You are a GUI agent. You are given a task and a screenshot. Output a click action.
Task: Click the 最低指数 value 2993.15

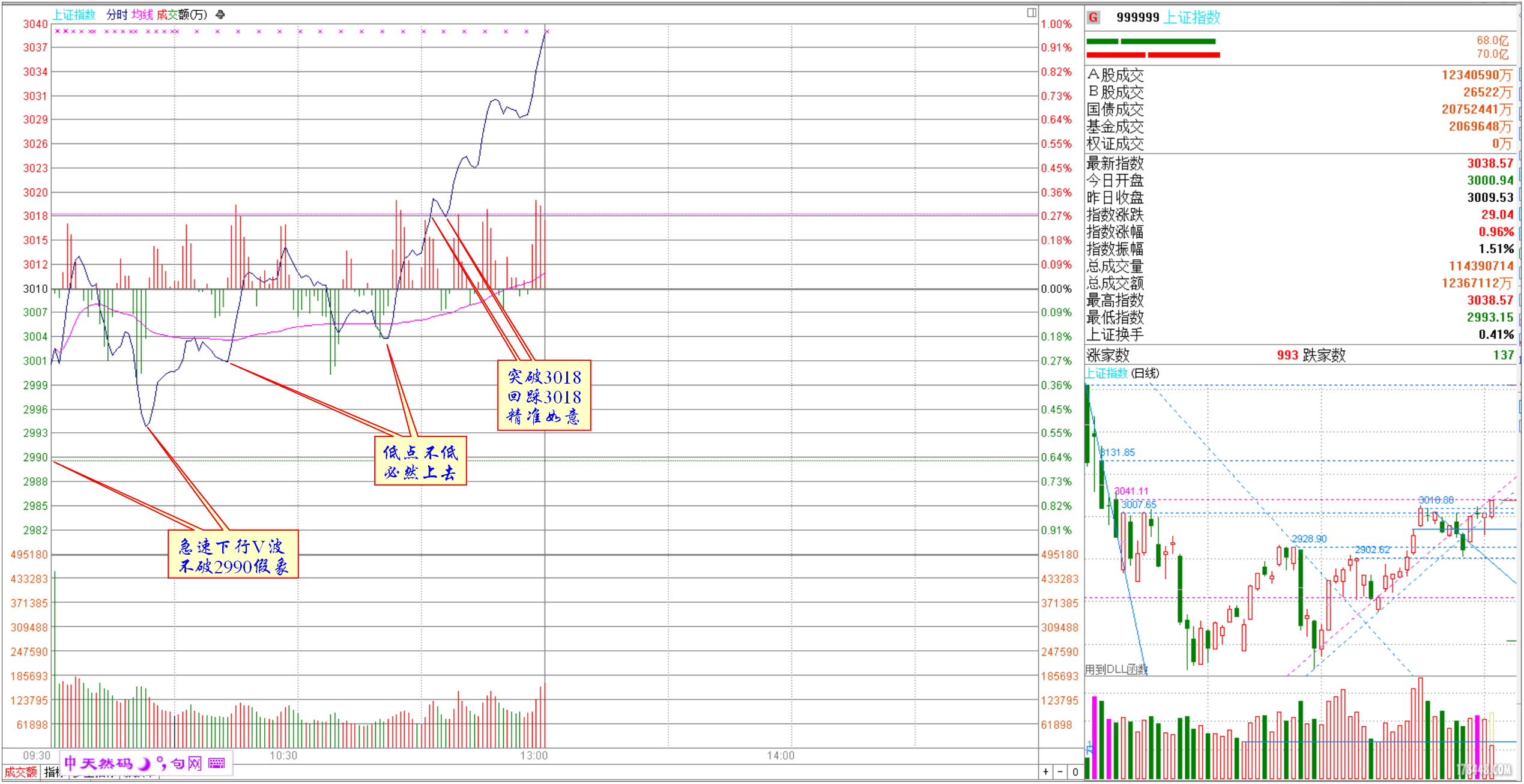[1490, 317]
